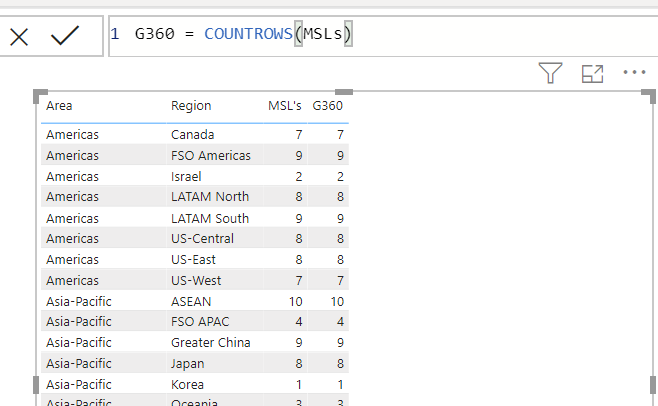Select the Canada region cell
The image size is (658, 406).
pos(193,134)
